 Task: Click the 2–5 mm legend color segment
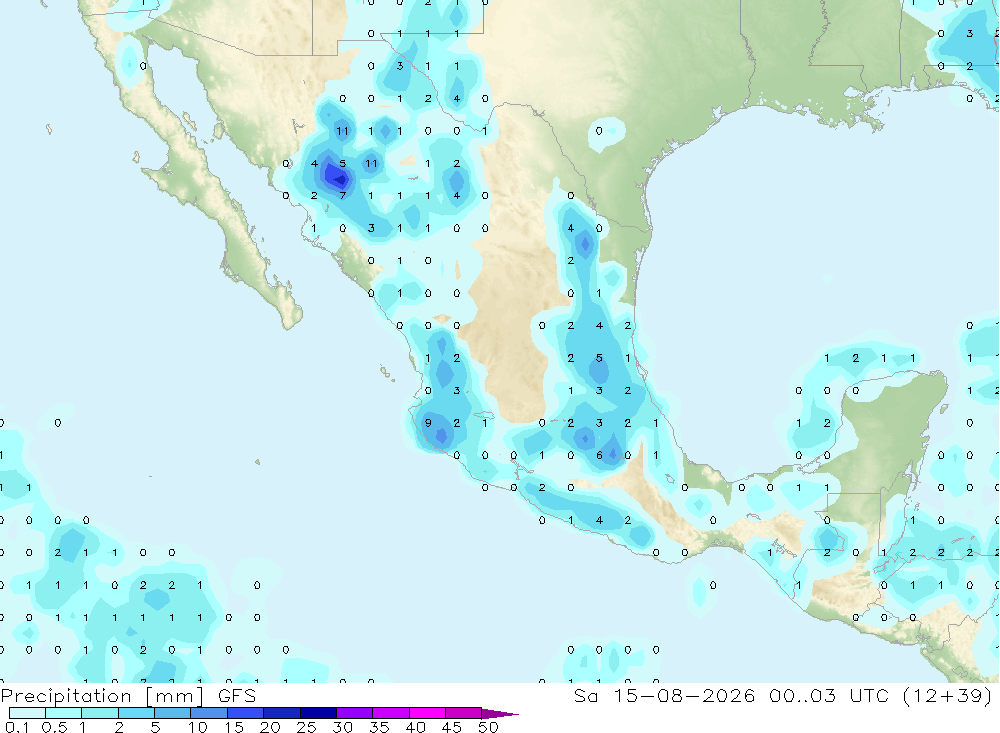pos(136,713)
